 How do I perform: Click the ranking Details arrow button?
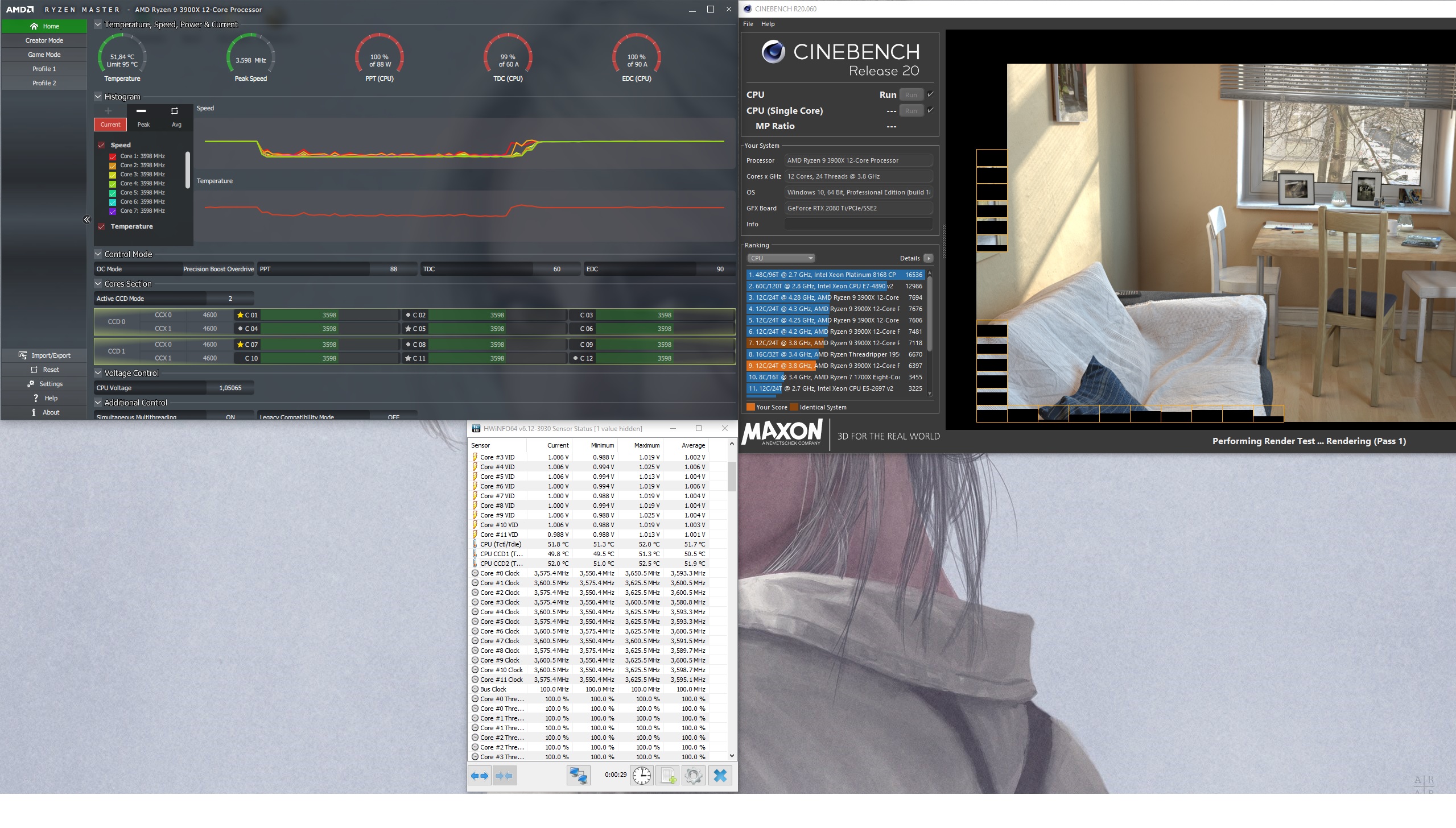click(928, 258)
